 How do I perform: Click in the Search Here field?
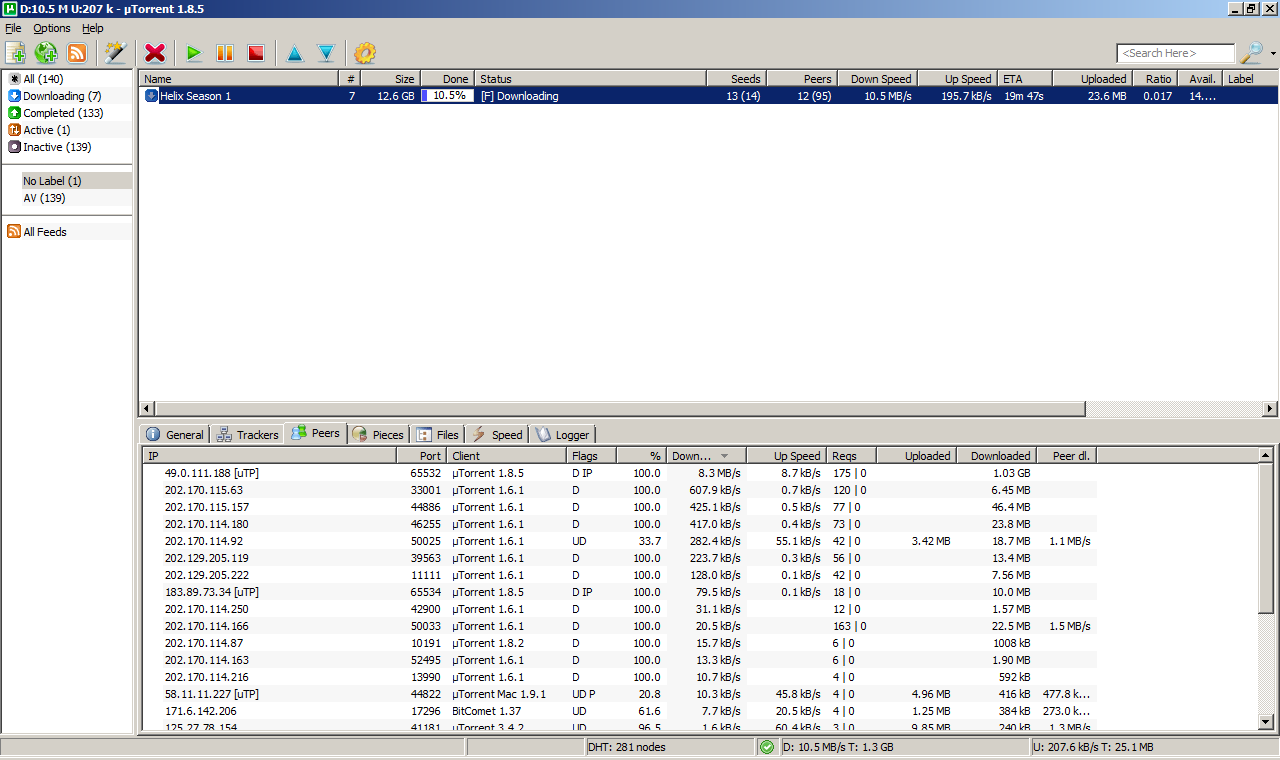click(x=1176, y=53)
